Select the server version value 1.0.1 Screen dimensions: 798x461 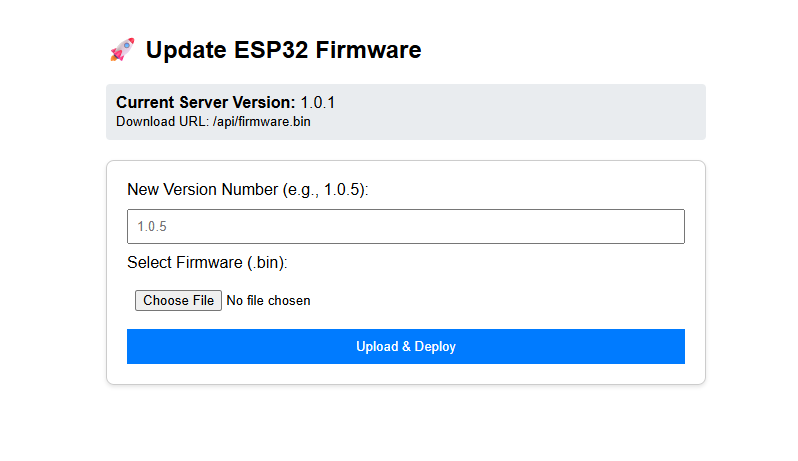tap(318, 102)
